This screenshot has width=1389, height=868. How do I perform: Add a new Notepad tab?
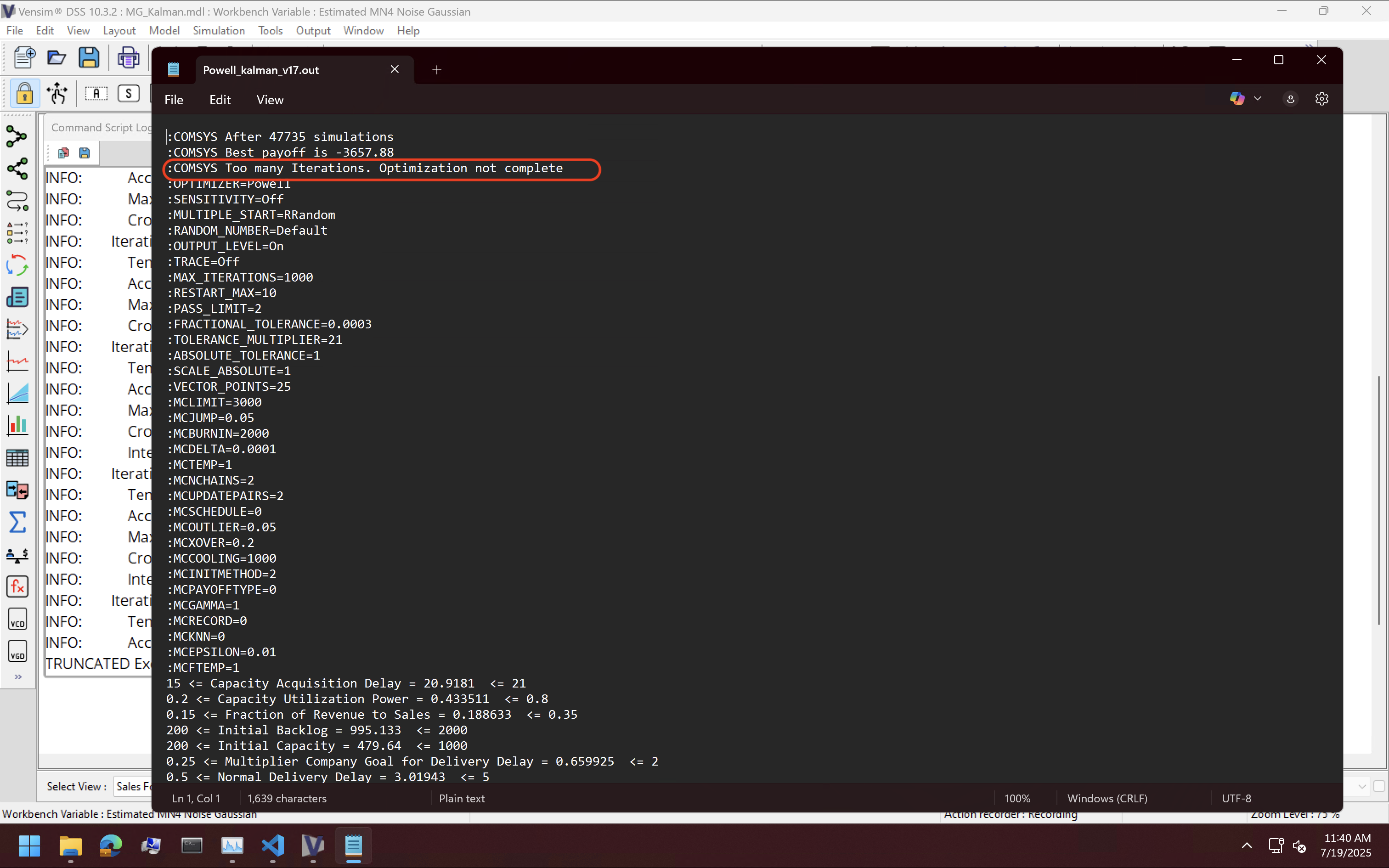437,69
